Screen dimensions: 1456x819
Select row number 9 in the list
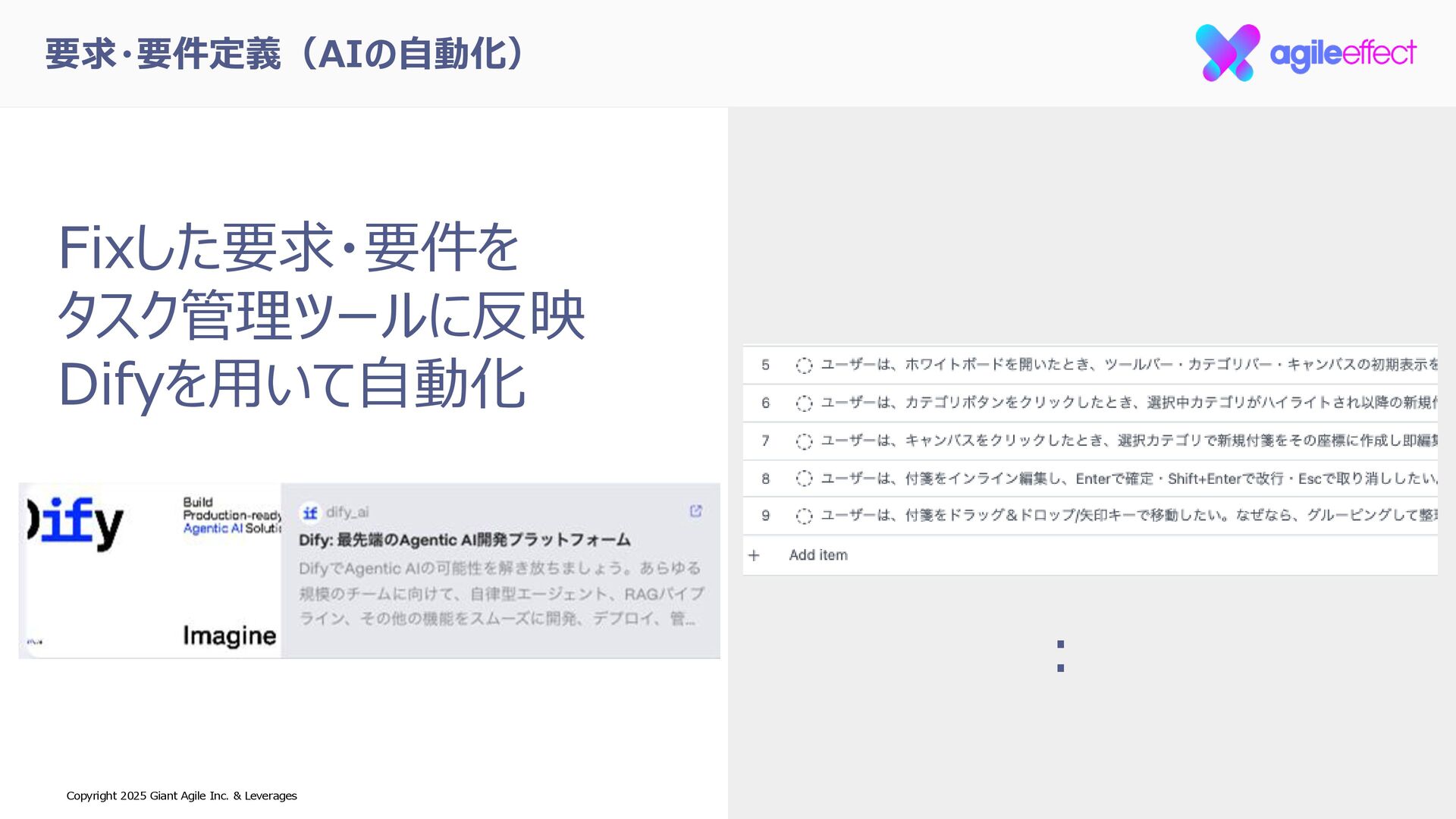pyautogui.click(x=765, y=516)
